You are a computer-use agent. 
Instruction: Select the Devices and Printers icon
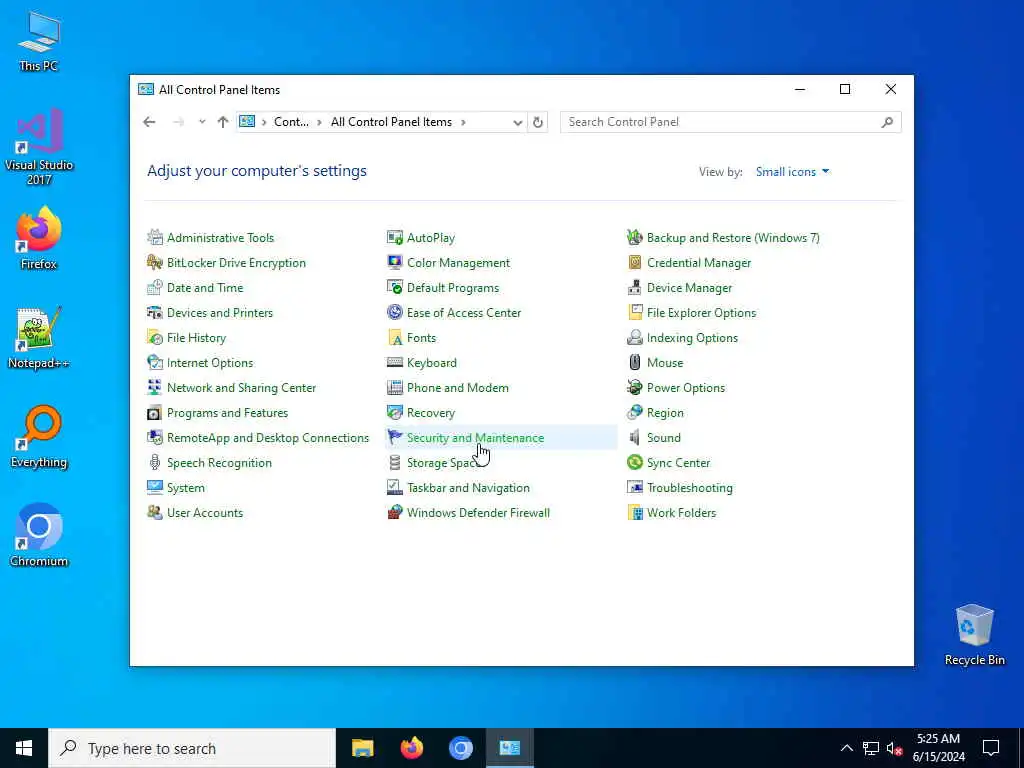pos(155,313)
